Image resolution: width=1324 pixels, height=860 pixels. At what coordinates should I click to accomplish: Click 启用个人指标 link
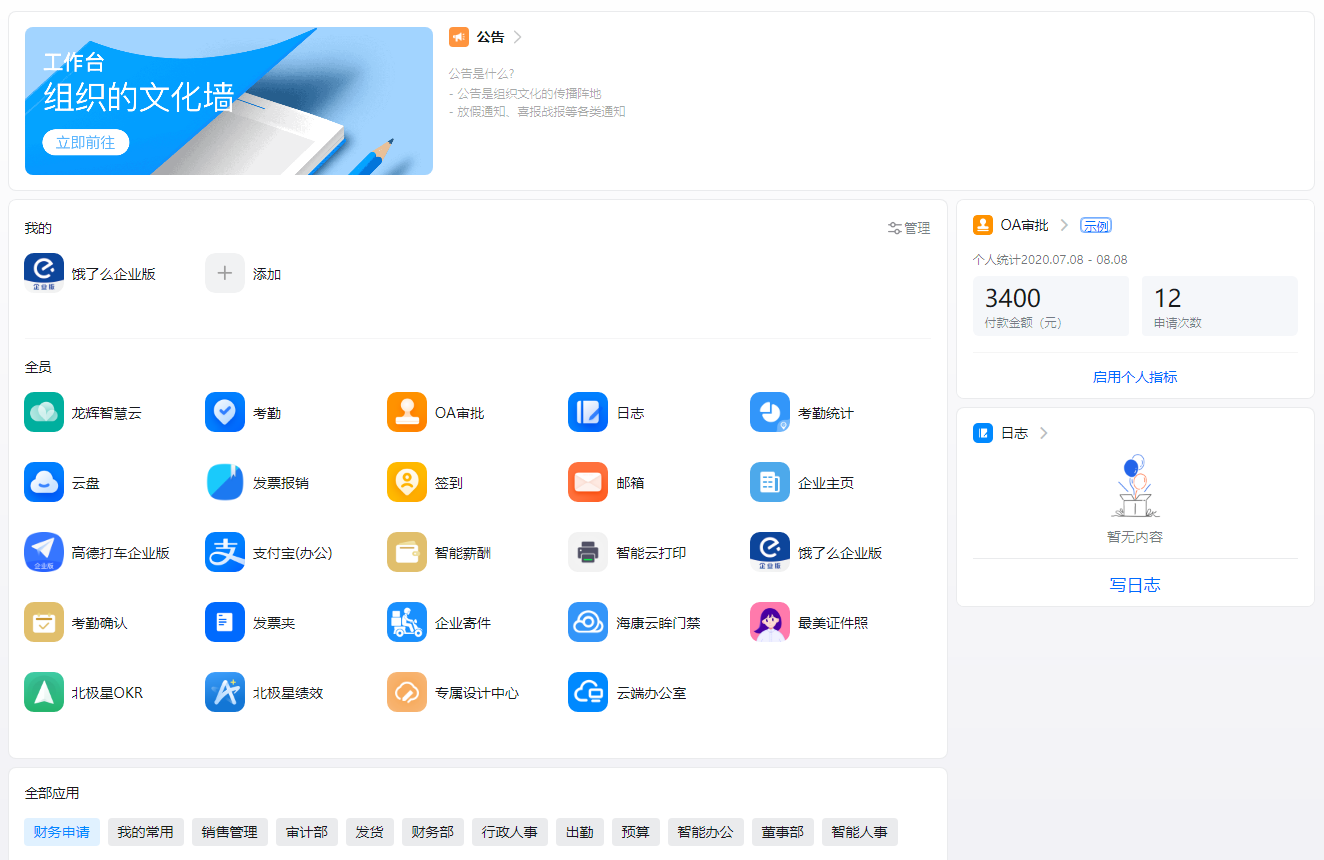pyautogui.click(x=1135, y=377)
